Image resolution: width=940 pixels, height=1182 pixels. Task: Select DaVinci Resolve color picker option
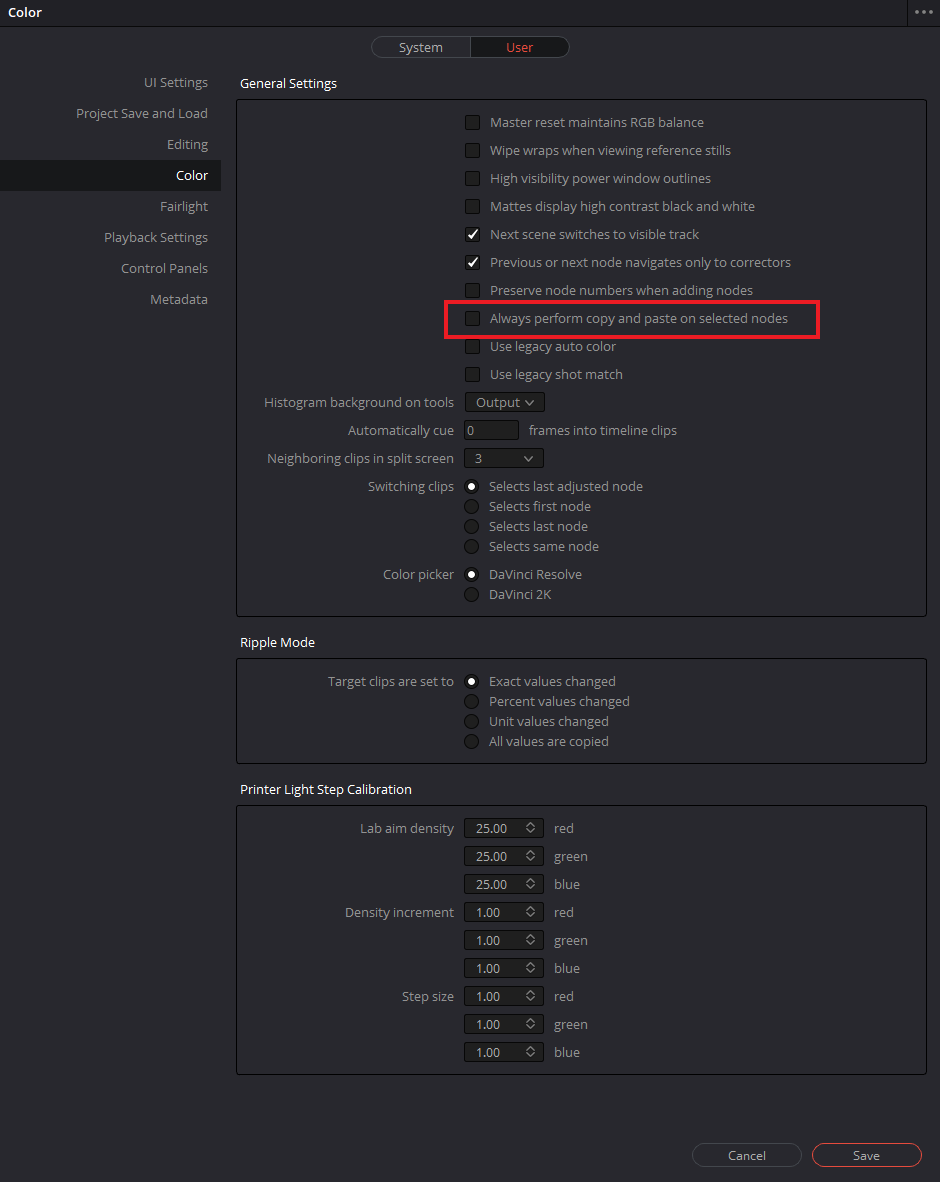tap(472, 574)
